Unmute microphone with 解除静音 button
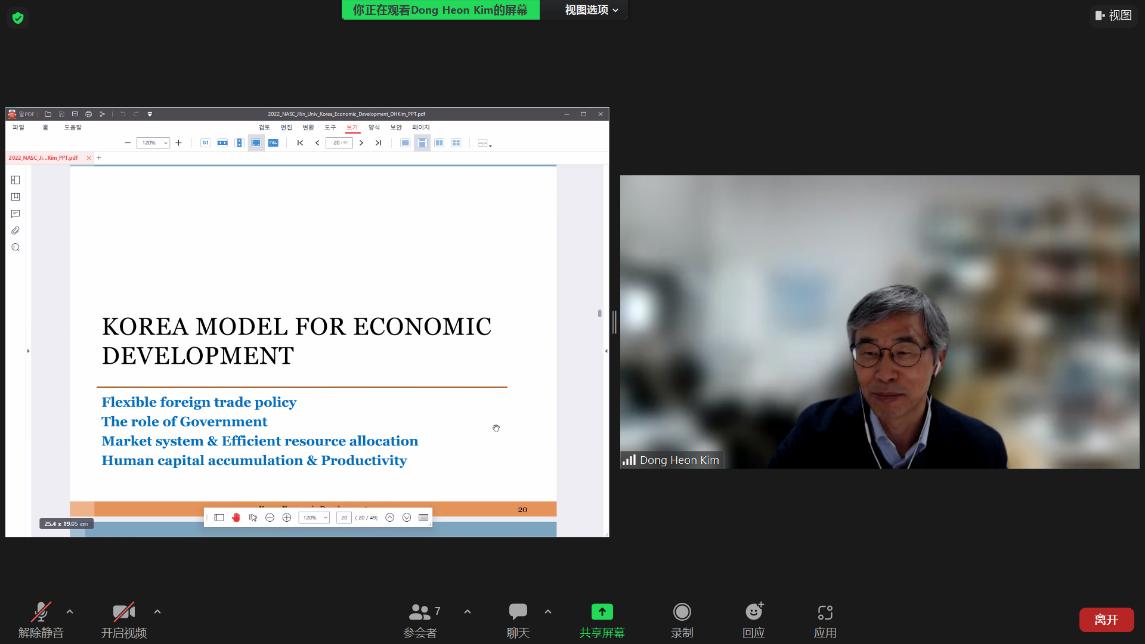 41,619
